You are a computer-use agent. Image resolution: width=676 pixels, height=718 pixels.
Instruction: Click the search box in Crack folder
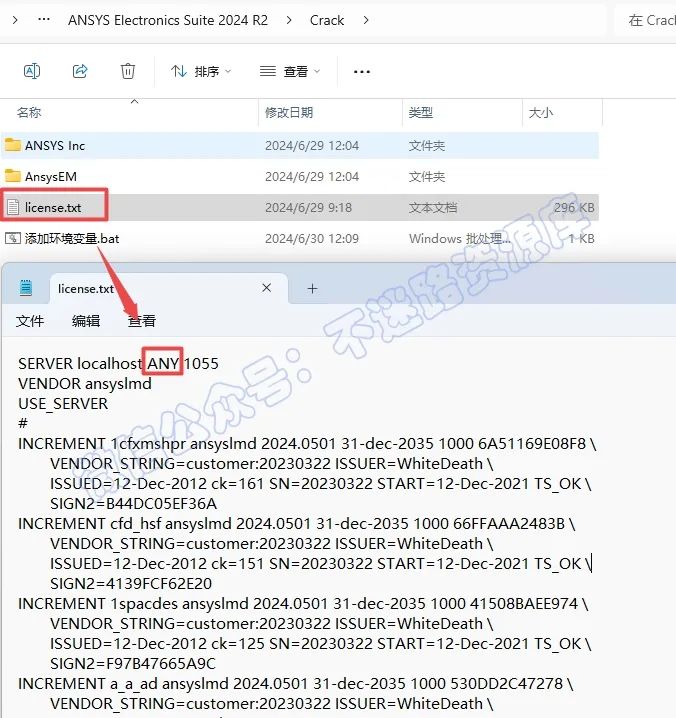pos(646,20)
